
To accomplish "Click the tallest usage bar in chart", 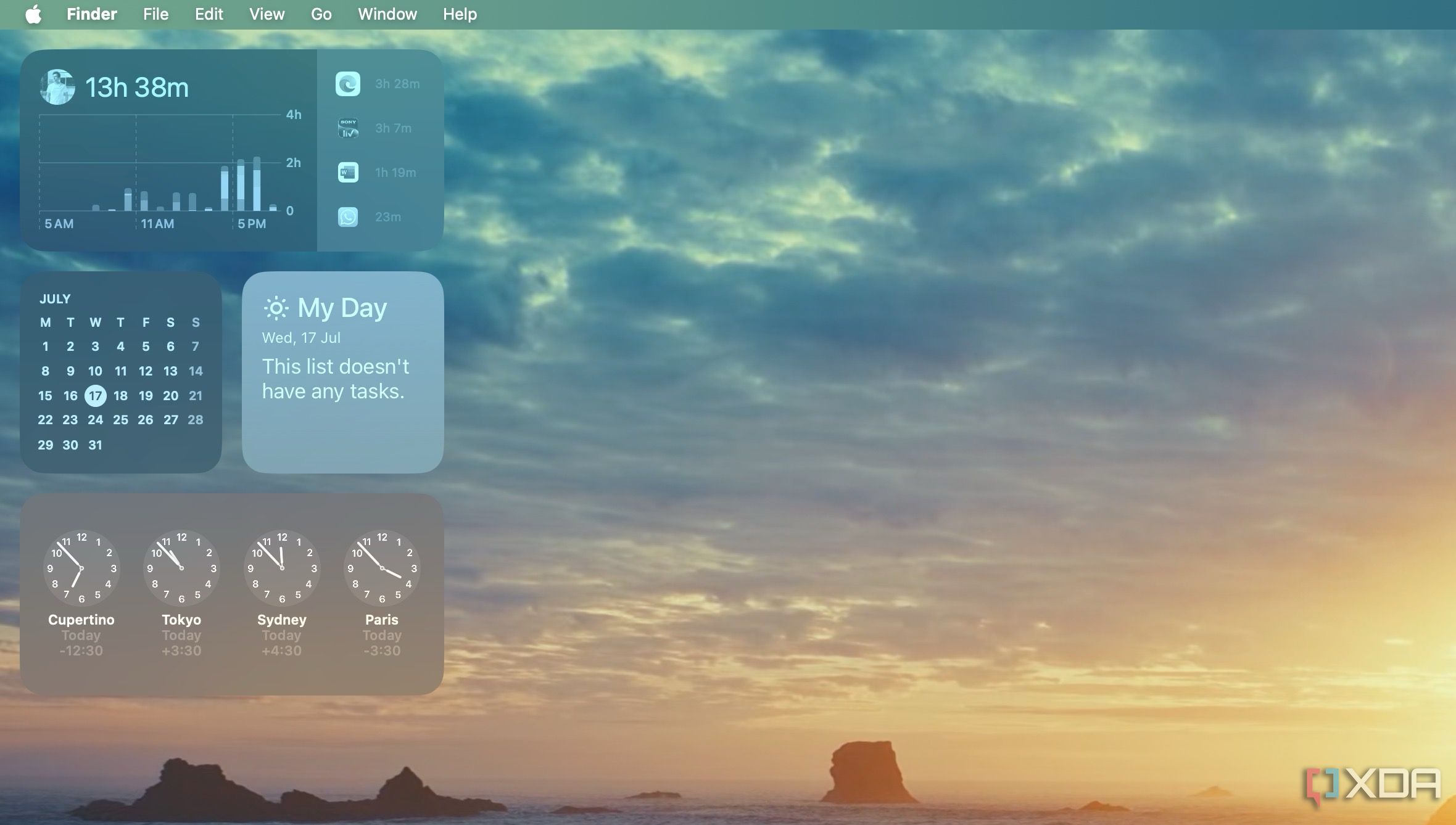I will click(x=257, y=184).
